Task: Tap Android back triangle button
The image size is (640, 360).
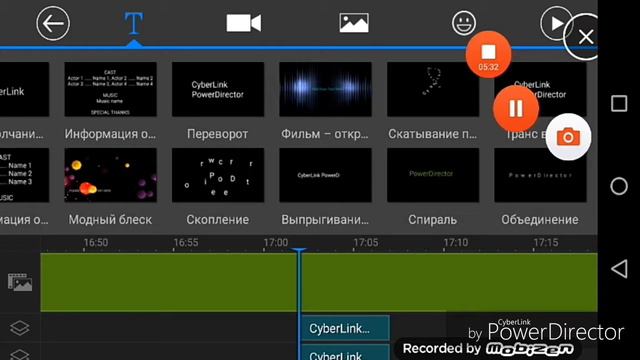Action: point(619,269)
